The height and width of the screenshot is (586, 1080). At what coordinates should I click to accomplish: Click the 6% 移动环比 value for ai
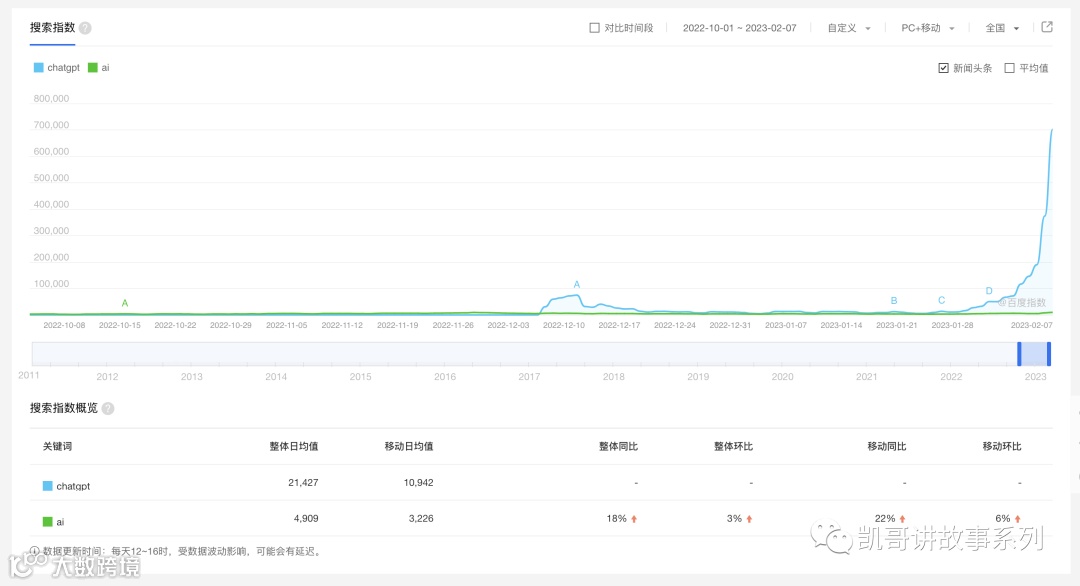point(1003,519)
